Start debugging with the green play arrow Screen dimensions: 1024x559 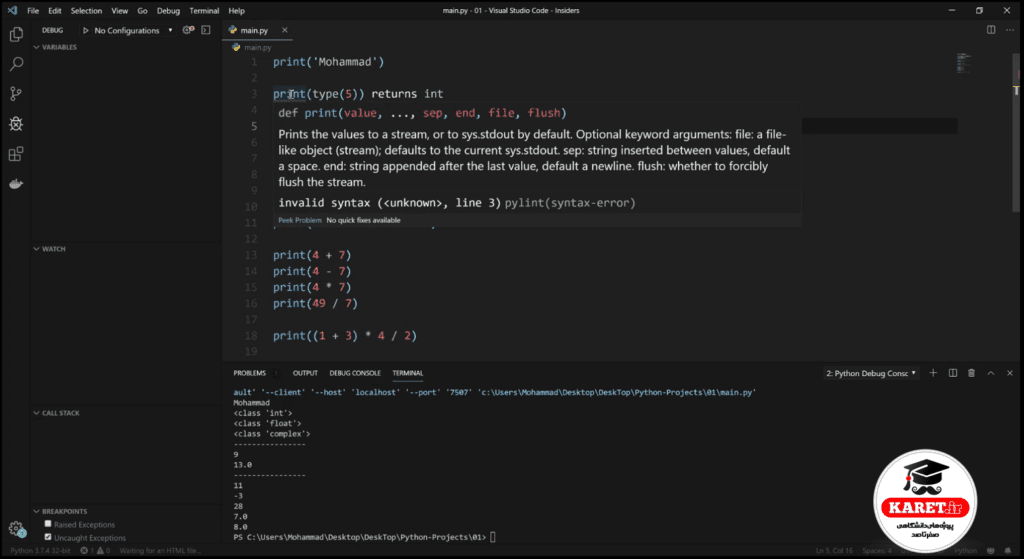pos(86,31)
